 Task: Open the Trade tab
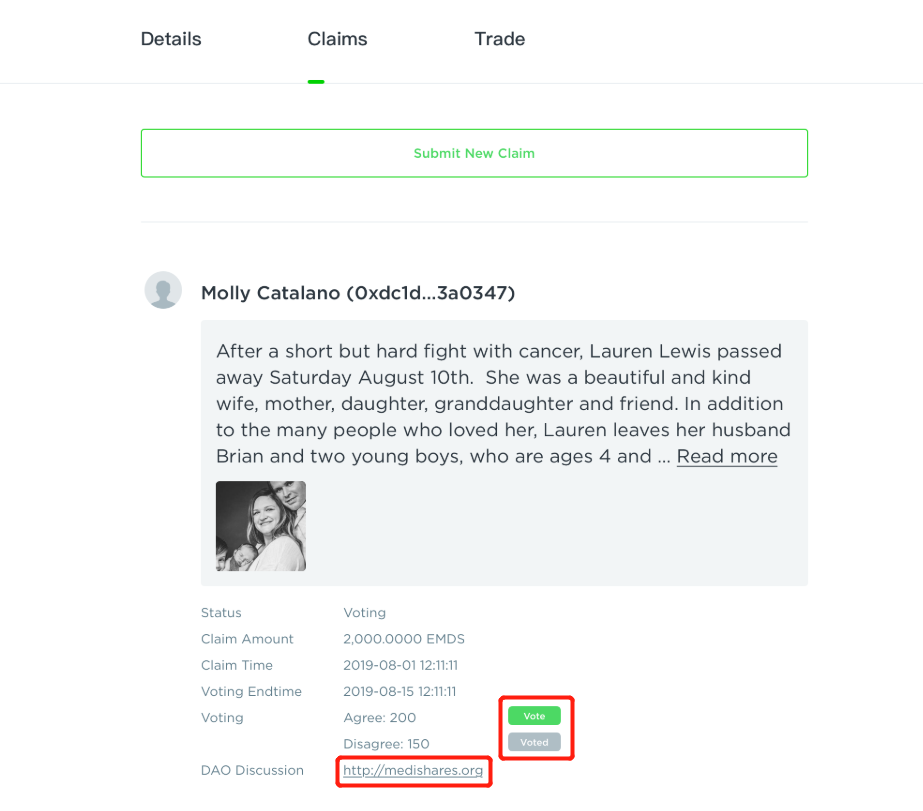point(500,40)
